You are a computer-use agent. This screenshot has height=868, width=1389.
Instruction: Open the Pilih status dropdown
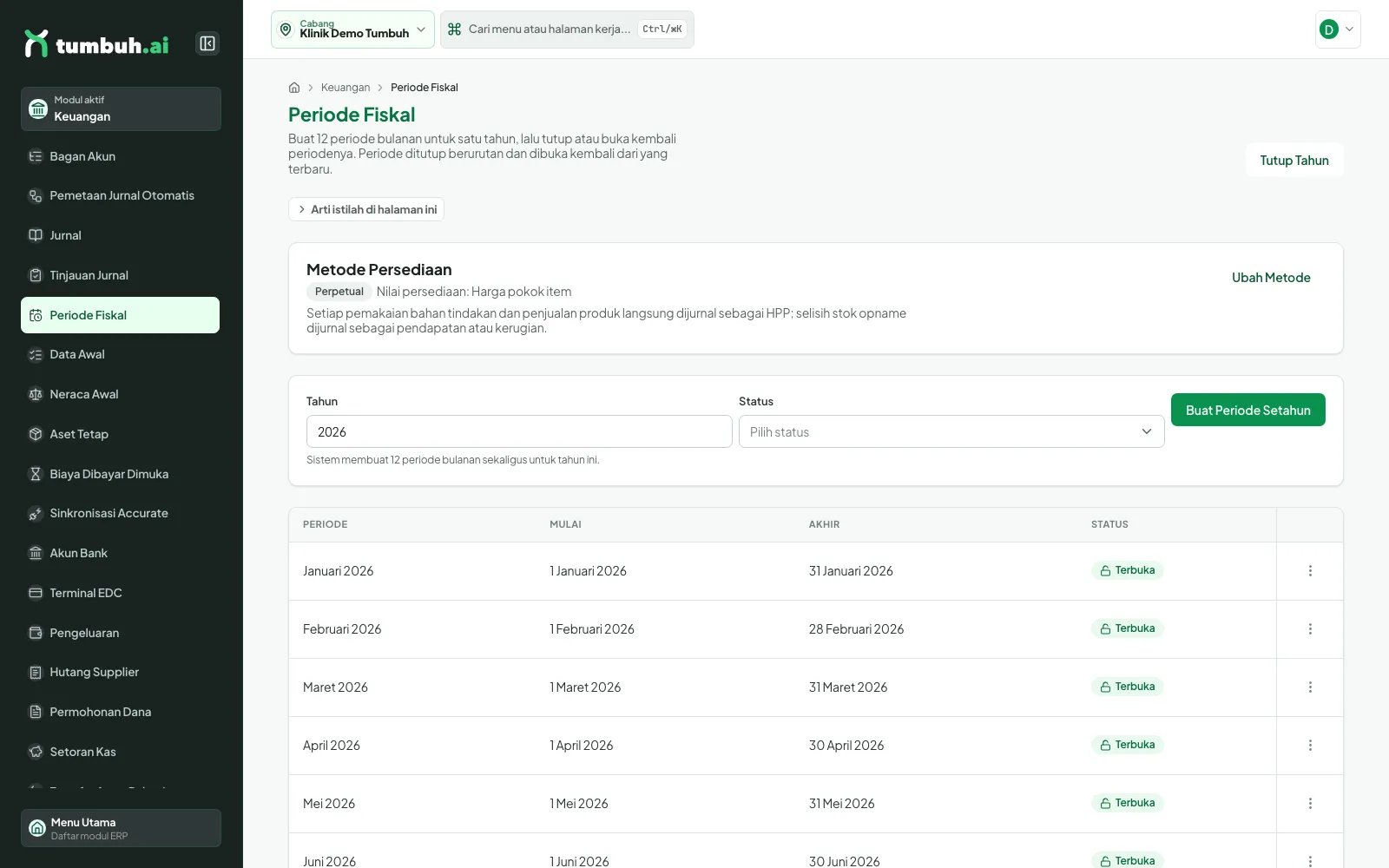pos(951,431)
